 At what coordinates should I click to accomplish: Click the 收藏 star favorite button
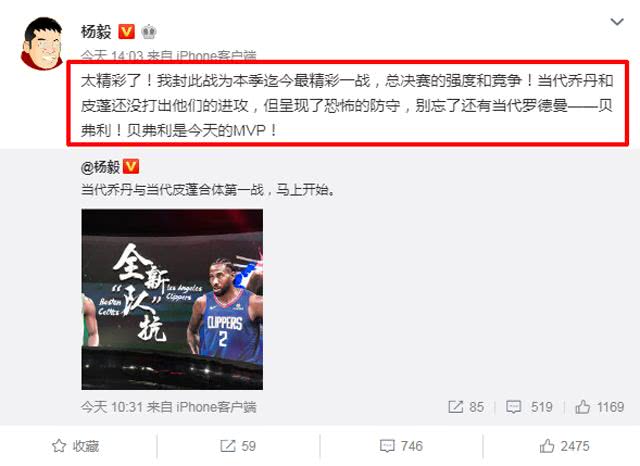pyautogui.click(x=76, y=446)
